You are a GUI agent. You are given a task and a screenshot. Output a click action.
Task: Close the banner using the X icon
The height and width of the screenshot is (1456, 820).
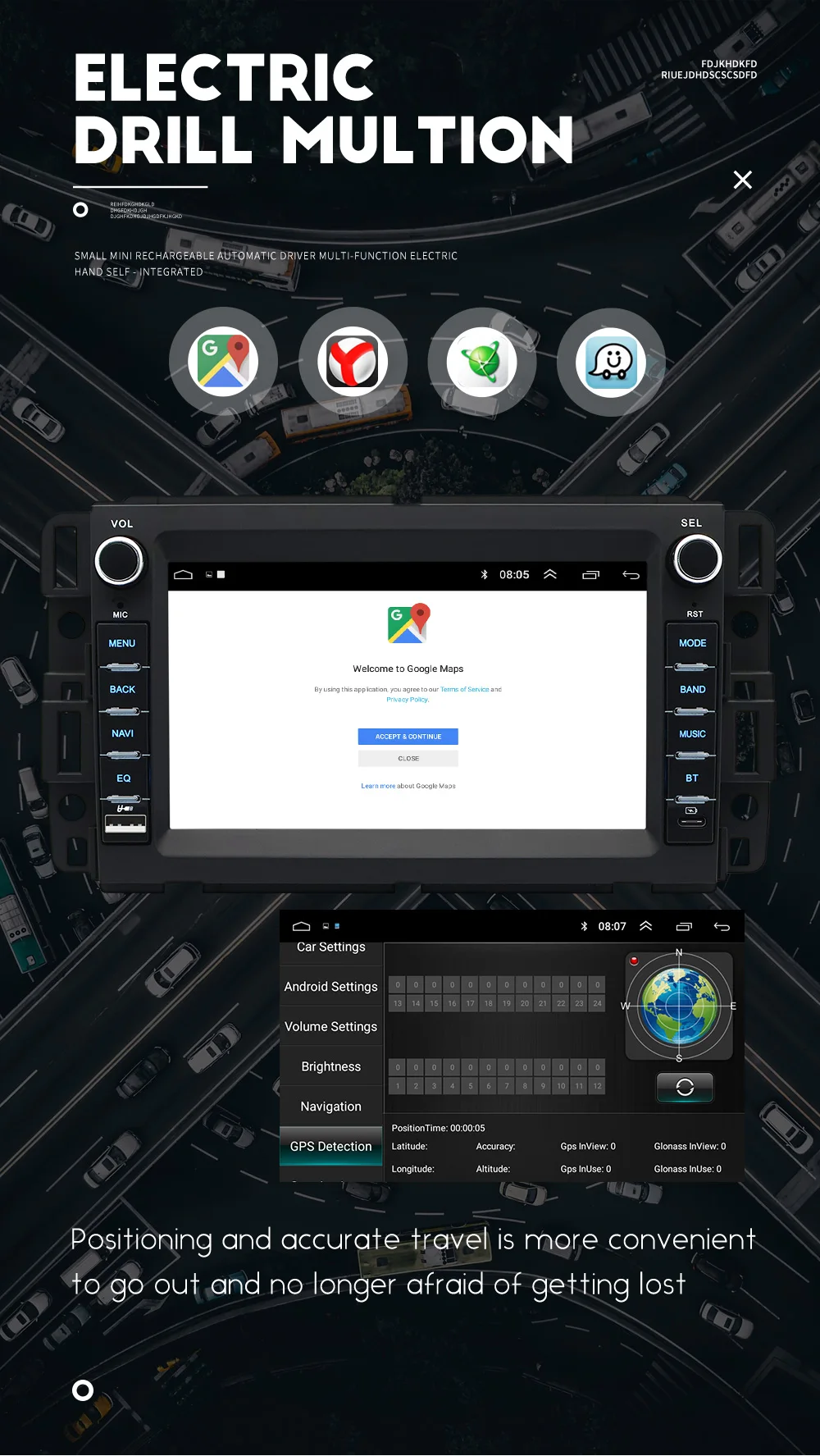[742, 180]
